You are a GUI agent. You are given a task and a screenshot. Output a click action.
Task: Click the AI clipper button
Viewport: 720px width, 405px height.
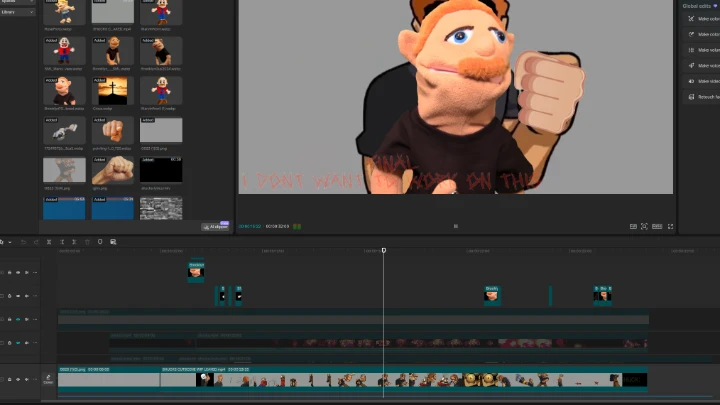[x=215, y=227]
